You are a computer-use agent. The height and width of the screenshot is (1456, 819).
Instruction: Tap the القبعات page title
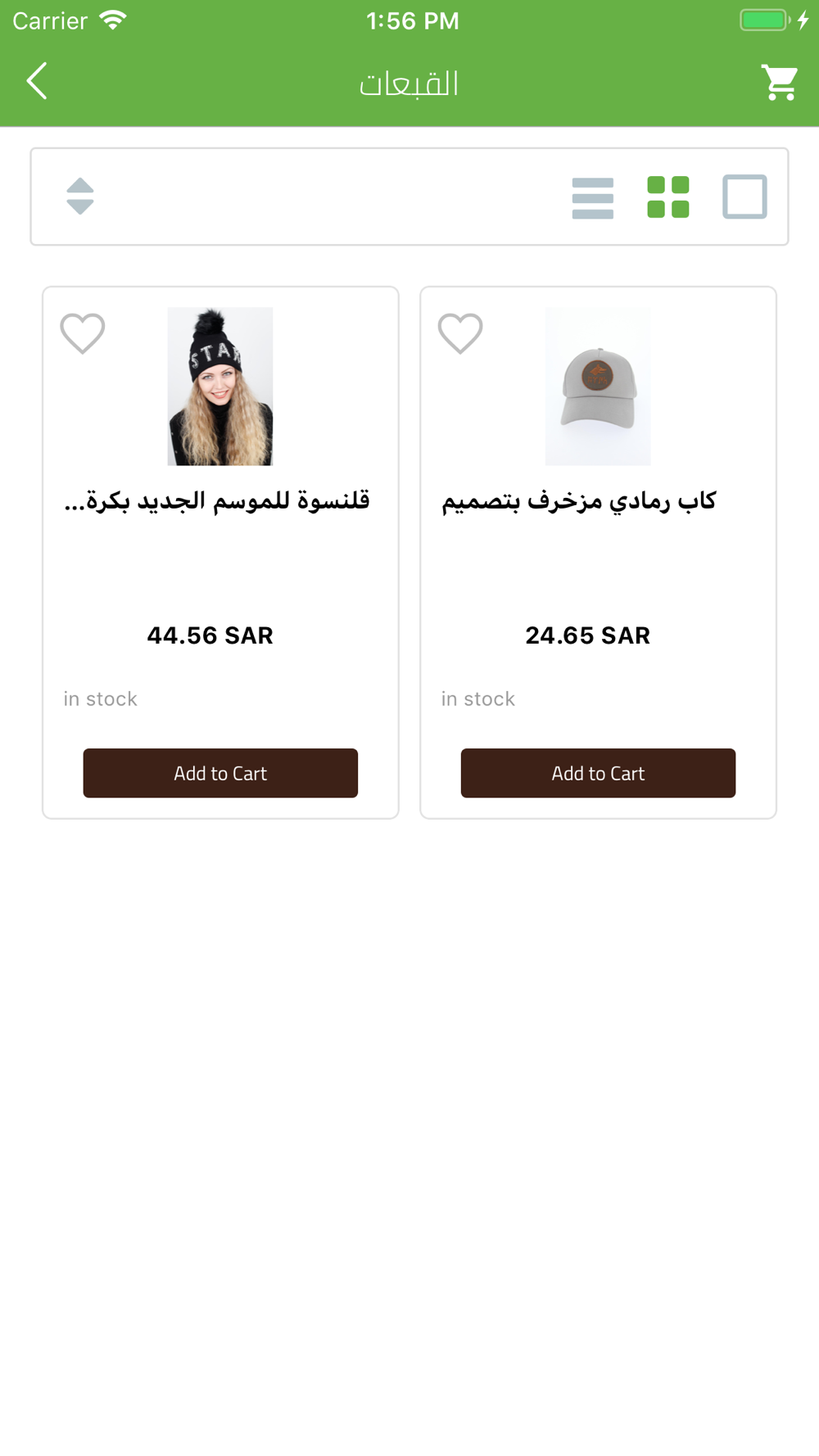tap(409, 83)
